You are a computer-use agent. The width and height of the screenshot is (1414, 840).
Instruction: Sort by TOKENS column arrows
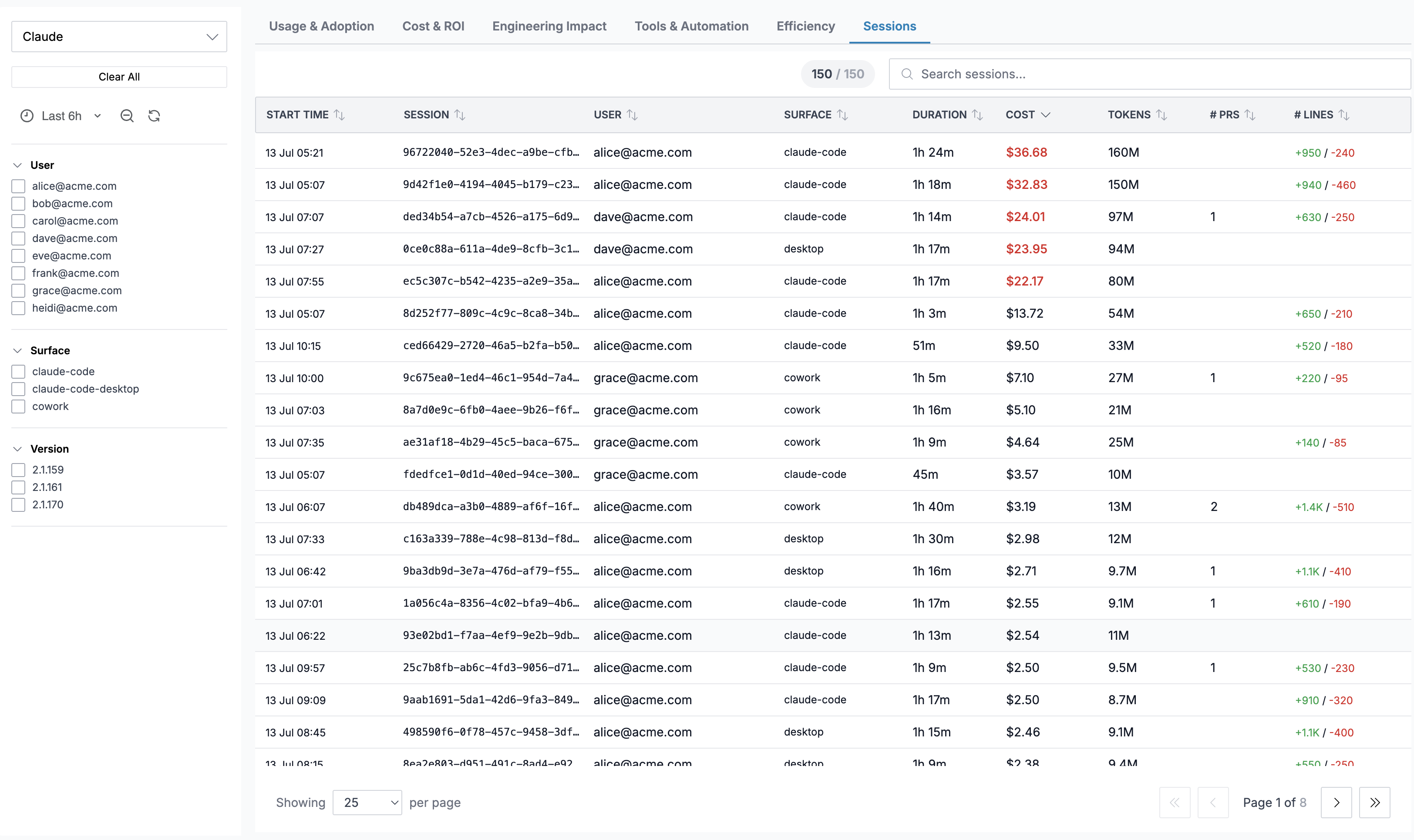tap(1161, 115)
